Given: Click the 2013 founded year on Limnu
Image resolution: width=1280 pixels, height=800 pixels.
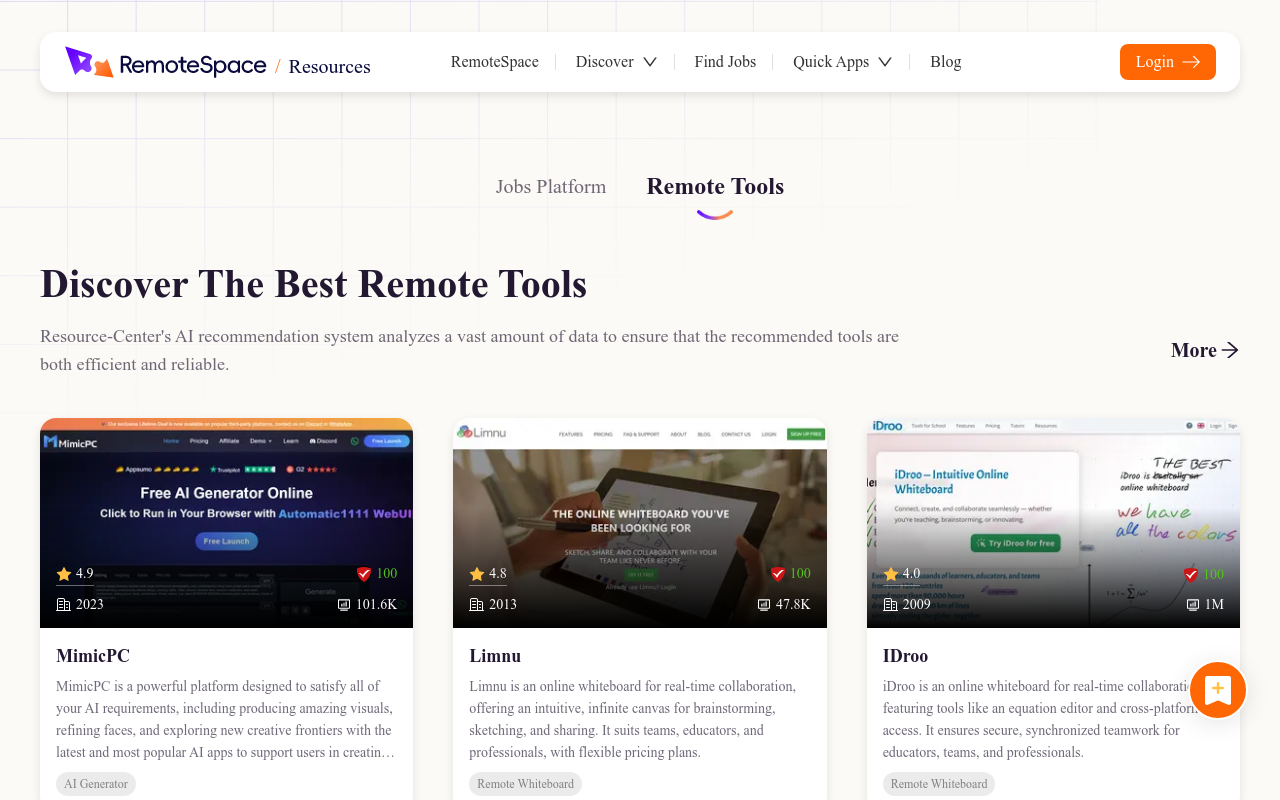Looking at the screenshot, I should [503, 605].
